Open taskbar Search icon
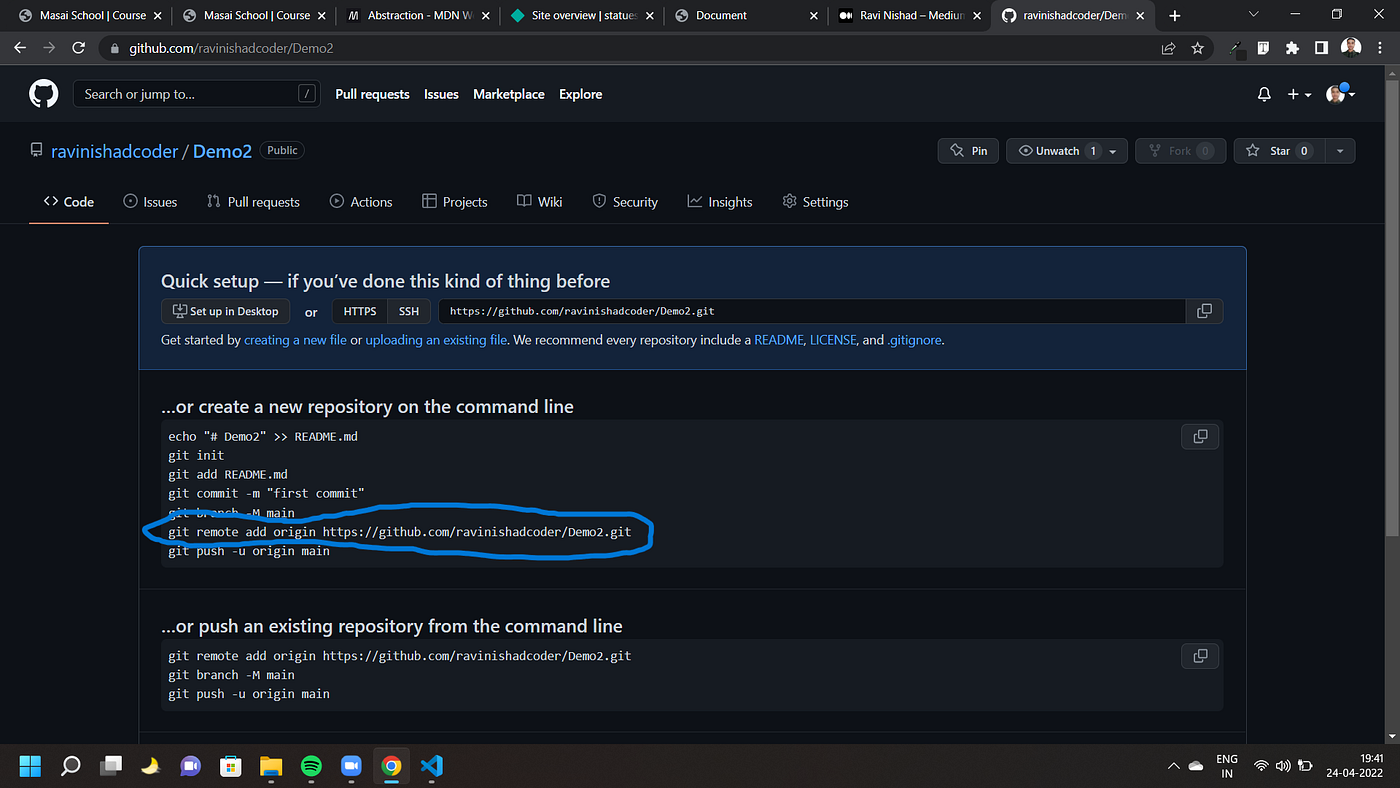Viewport: 1400px width, 788px height. (x=70, y=767)
